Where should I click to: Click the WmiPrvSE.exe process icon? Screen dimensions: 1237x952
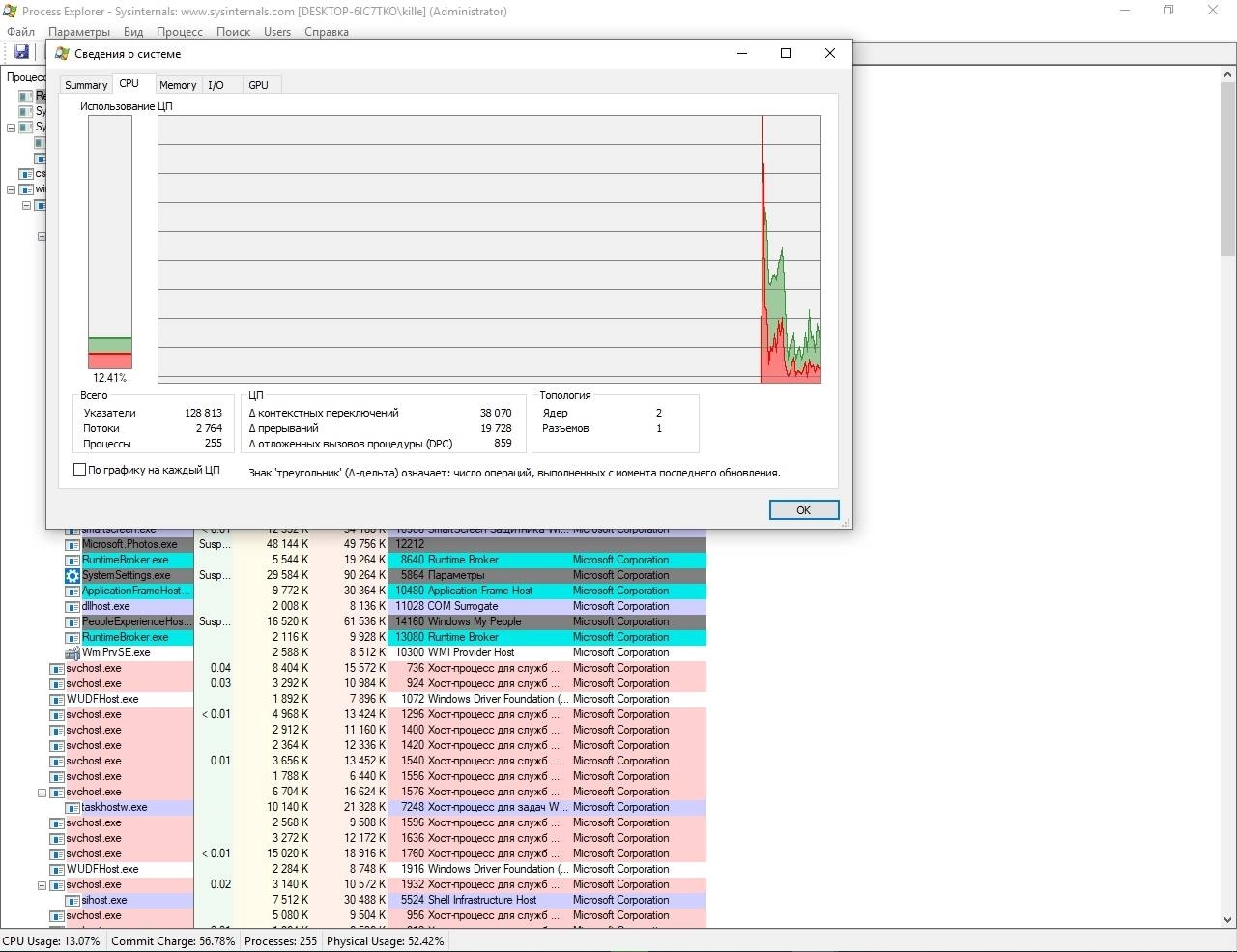click(x=72, y=652)
